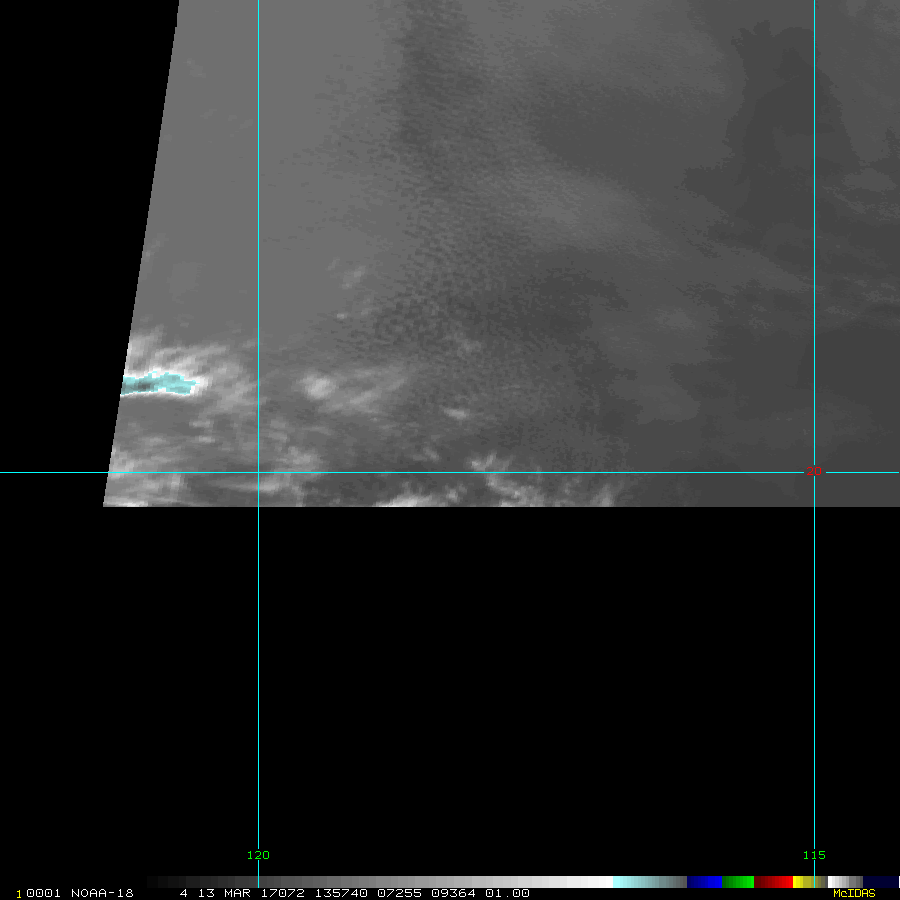Click where 120 meridian crosses the latitude line
This screenshot has height=900, width=900.
click(x=259, y=472)
